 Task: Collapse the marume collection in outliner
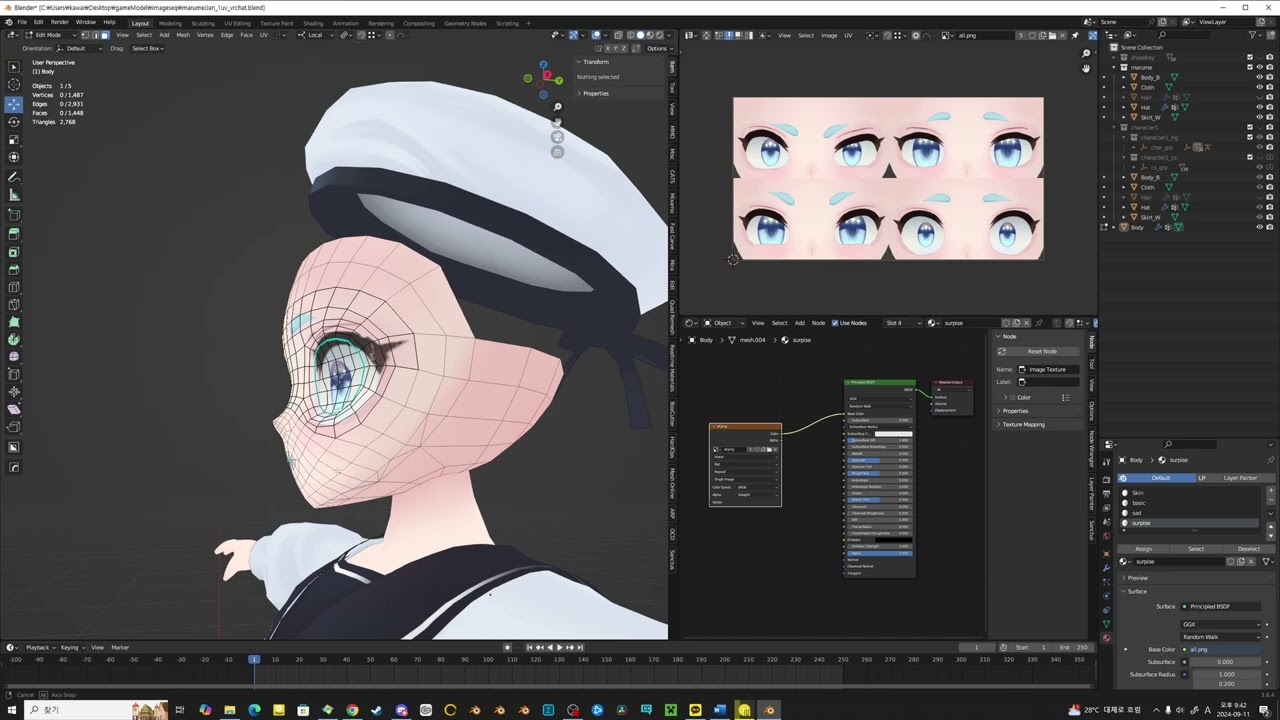(1114, 67)
